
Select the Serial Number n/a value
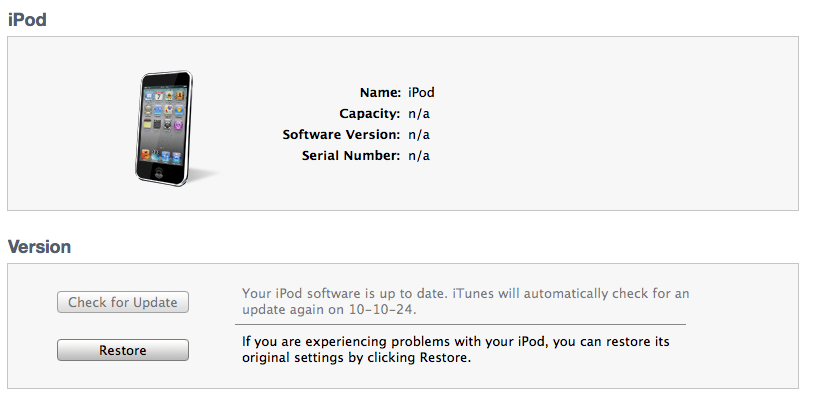(419, 156)
